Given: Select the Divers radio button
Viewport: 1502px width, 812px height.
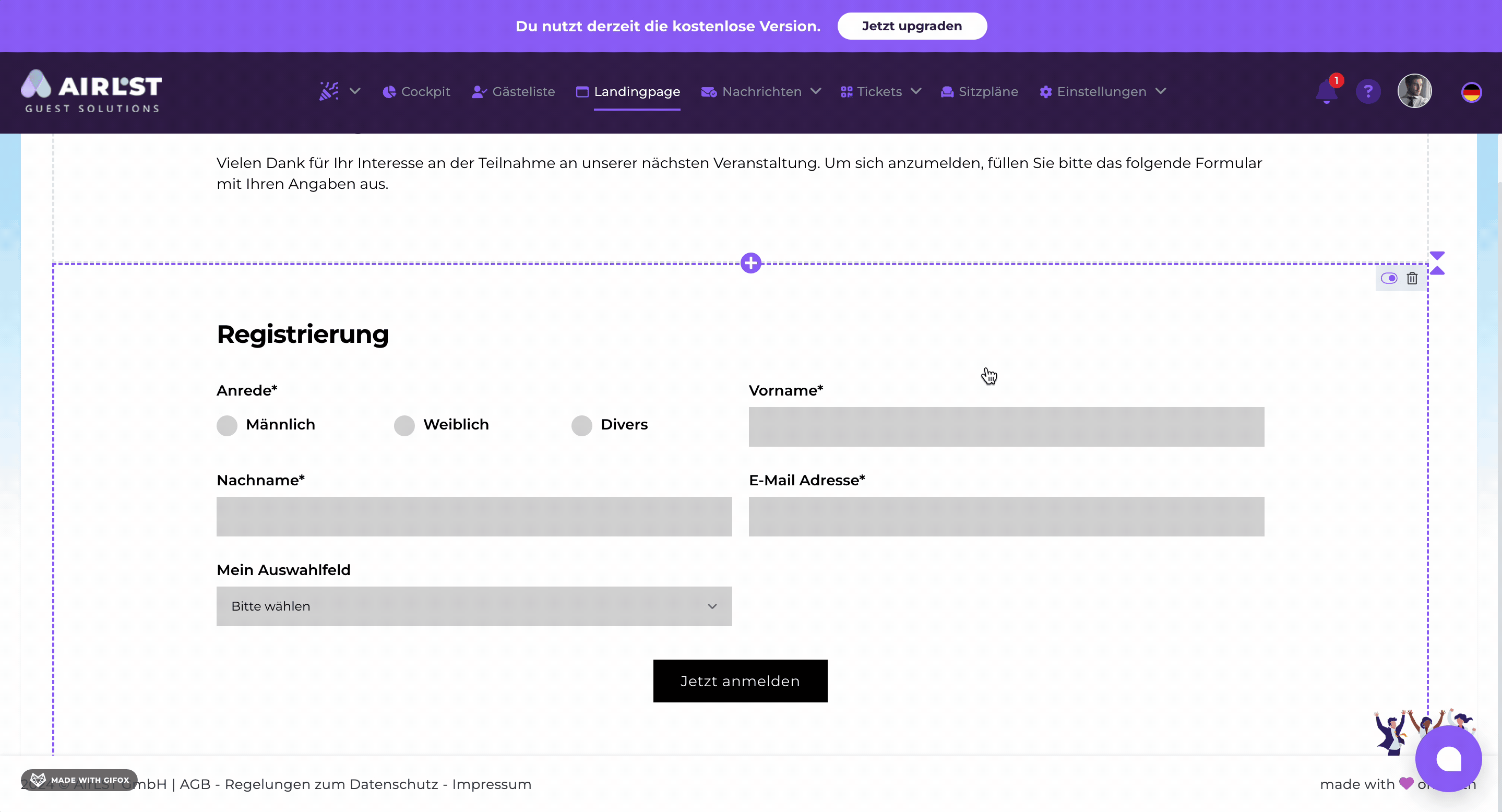Looking at the screenshot, I should (x=581, y=425).
